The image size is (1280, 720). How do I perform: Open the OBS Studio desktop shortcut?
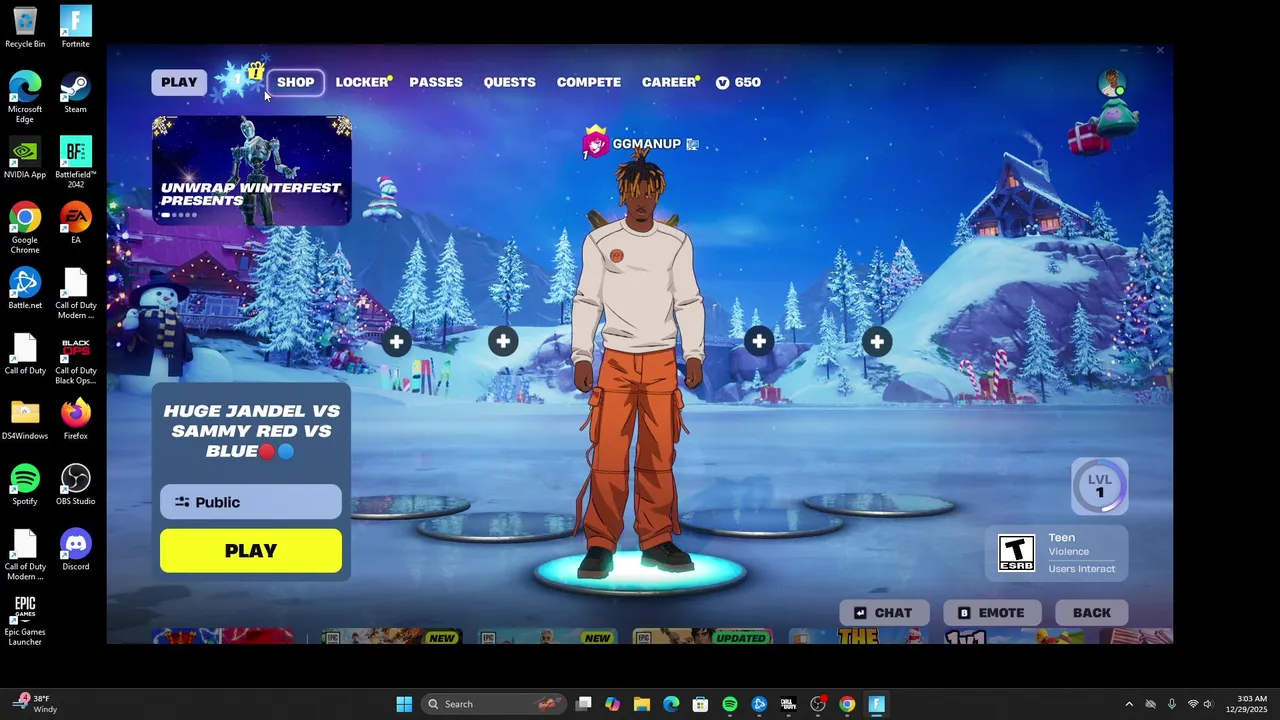coord(76,484)
